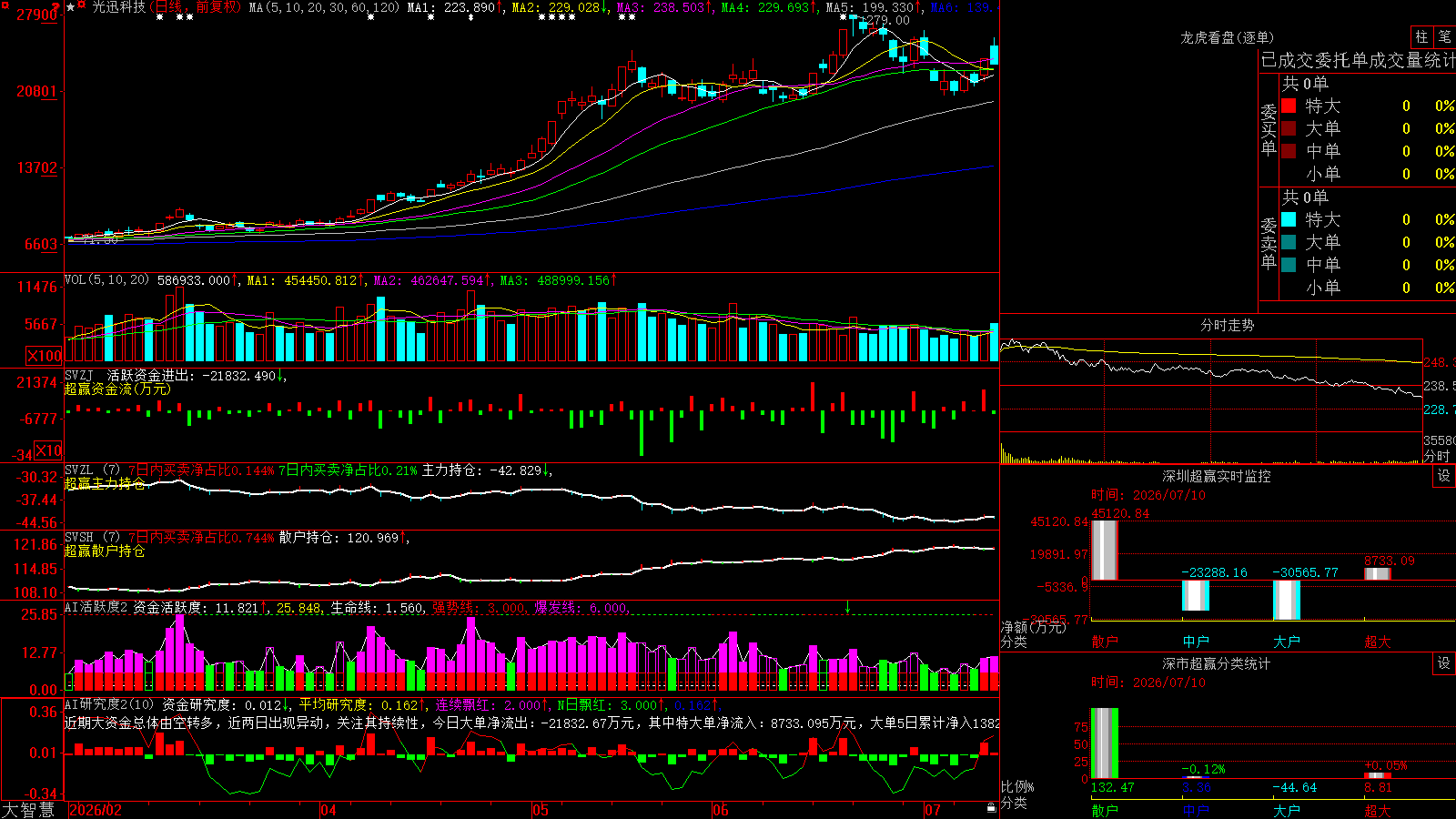Screen dimensions: 1456x819
Task: Select the 07 month marker on the time axis
Action: click(933, 810)
